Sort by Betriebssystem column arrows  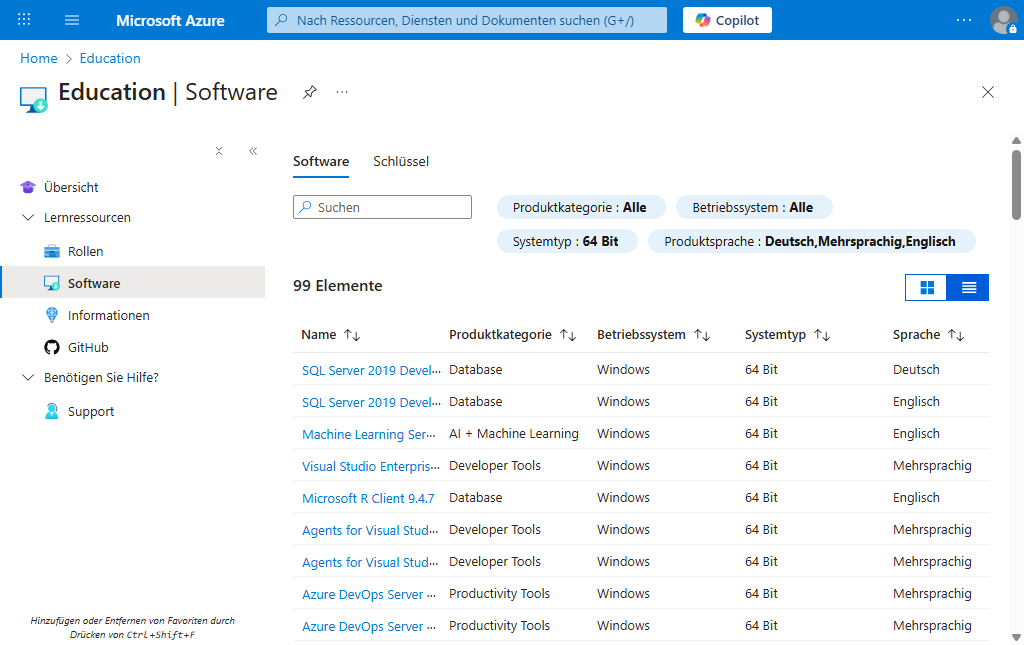(702, 336)
